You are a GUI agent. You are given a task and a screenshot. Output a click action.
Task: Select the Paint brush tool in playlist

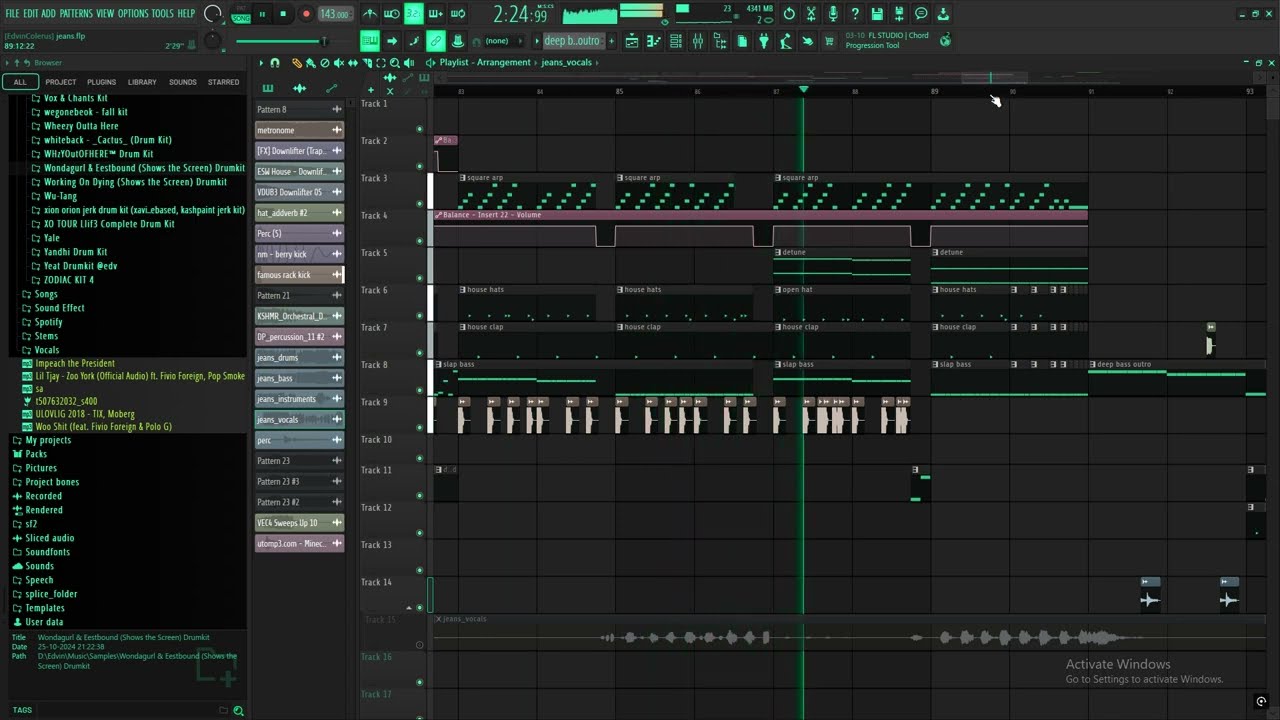(311, 63)
